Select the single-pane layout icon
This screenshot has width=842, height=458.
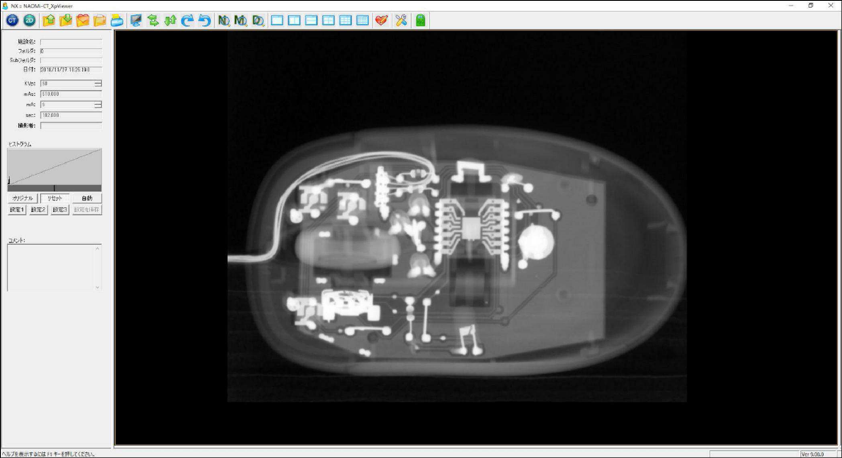277,20
